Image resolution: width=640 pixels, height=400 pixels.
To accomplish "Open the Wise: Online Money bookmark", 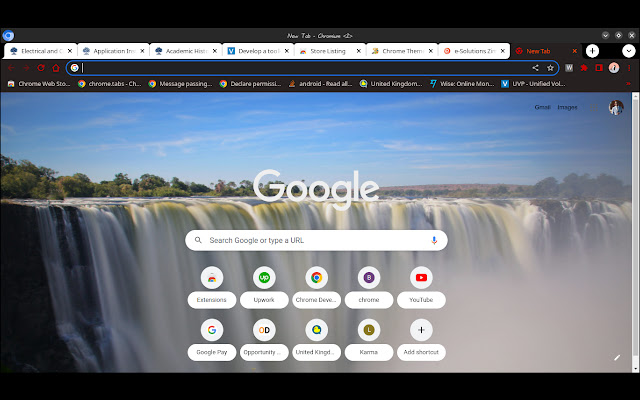I will tap(462, 84).
